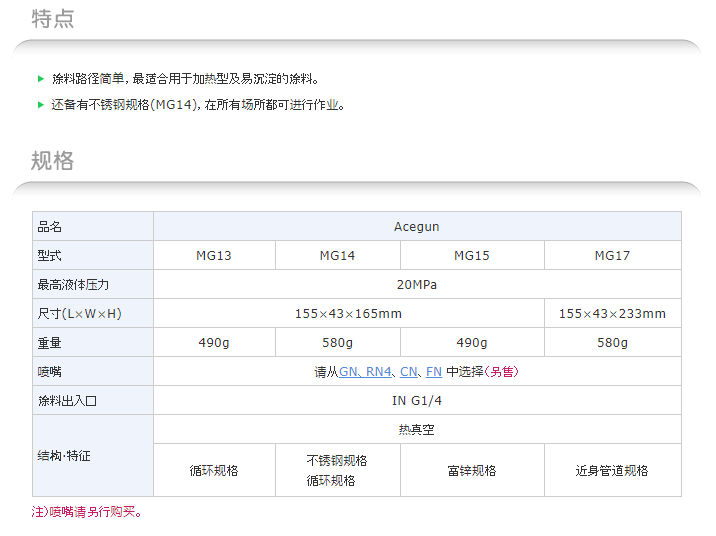The height and width of the screenshot is (536, 716).
Task: Click the 结构·特征 row header
Action: [93, 456]
